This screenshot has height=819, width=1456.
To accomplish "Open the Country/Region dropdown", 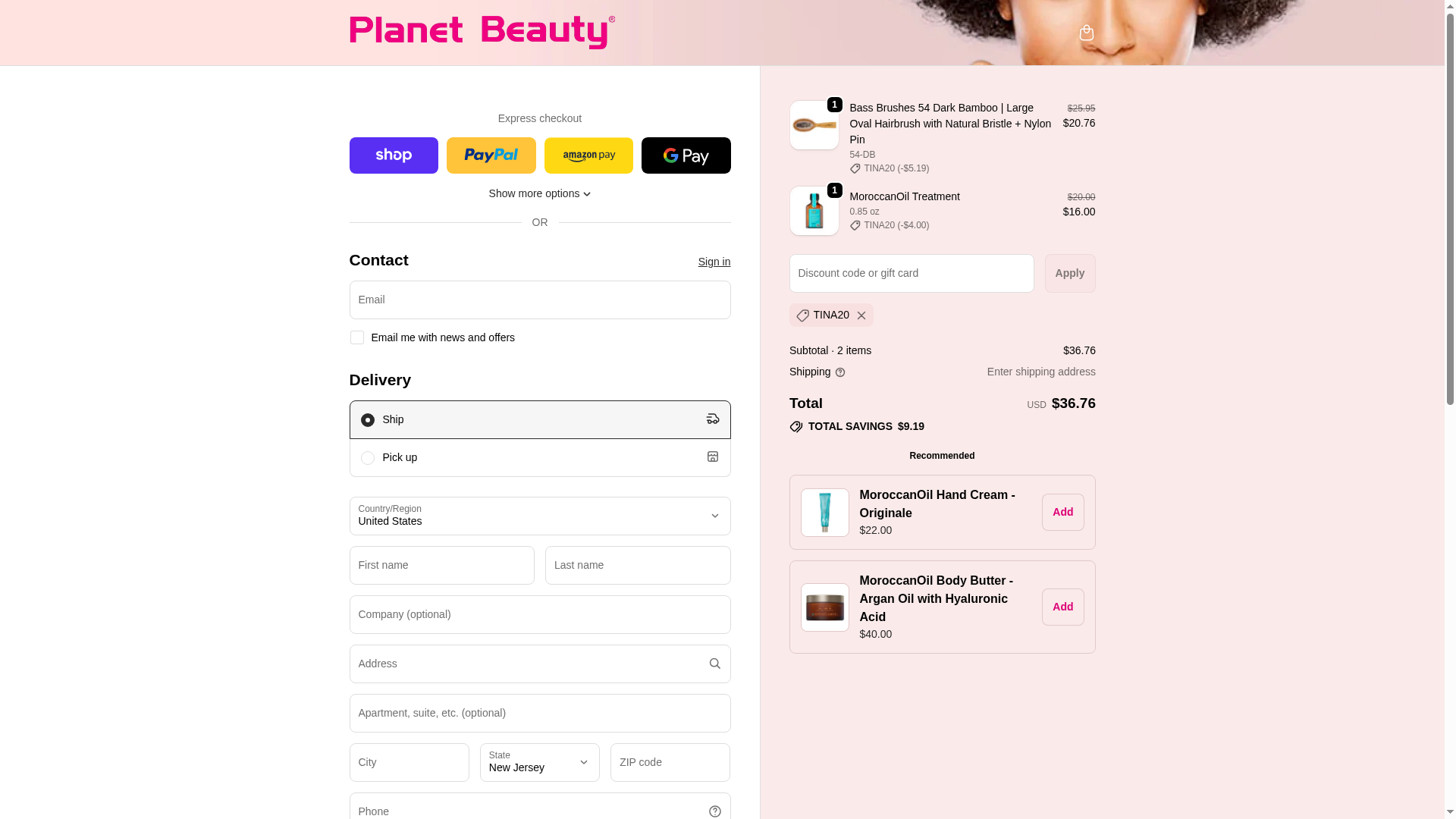I will 540,516.
